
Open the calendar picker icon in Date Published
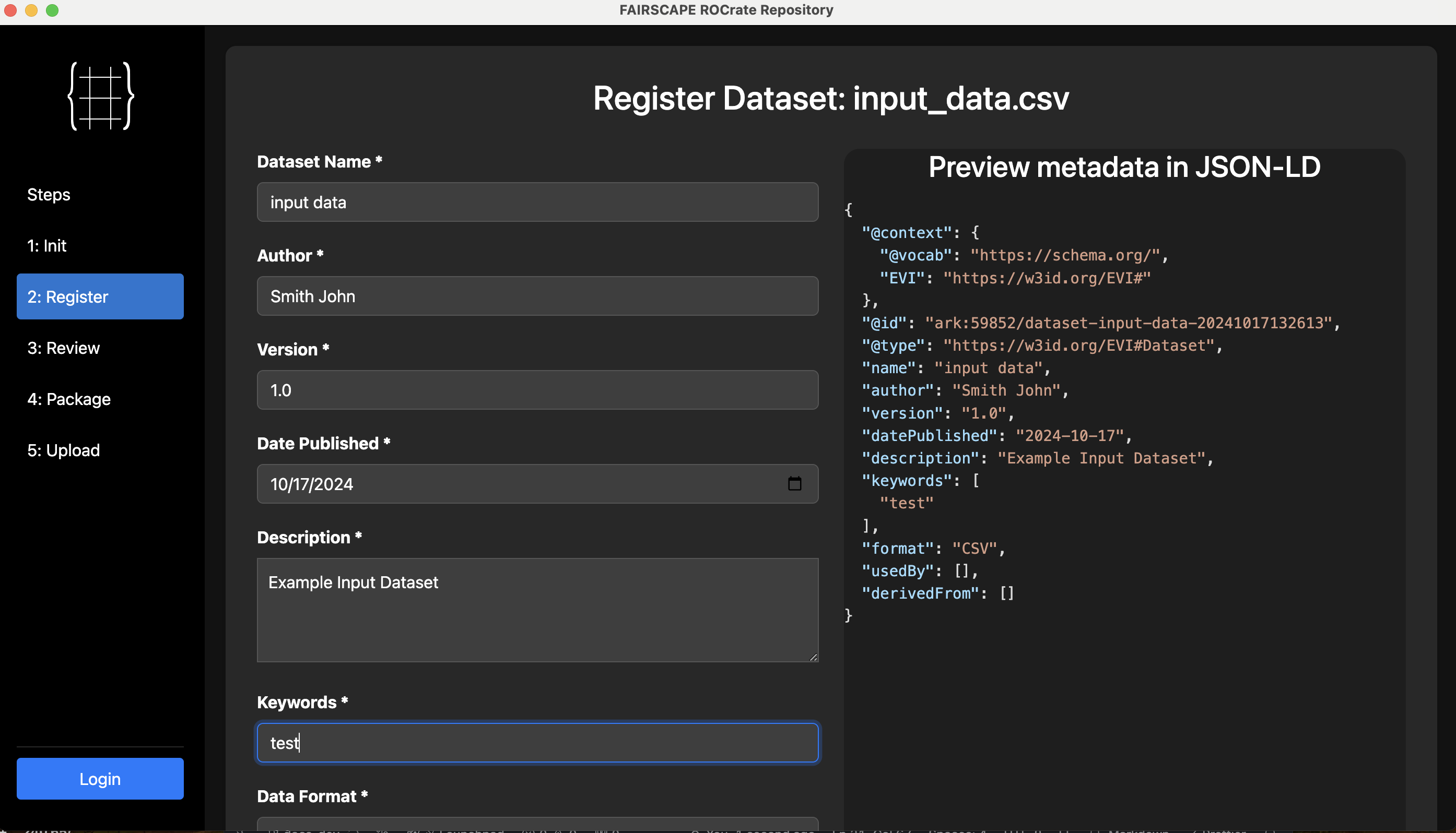click(794, 484)
